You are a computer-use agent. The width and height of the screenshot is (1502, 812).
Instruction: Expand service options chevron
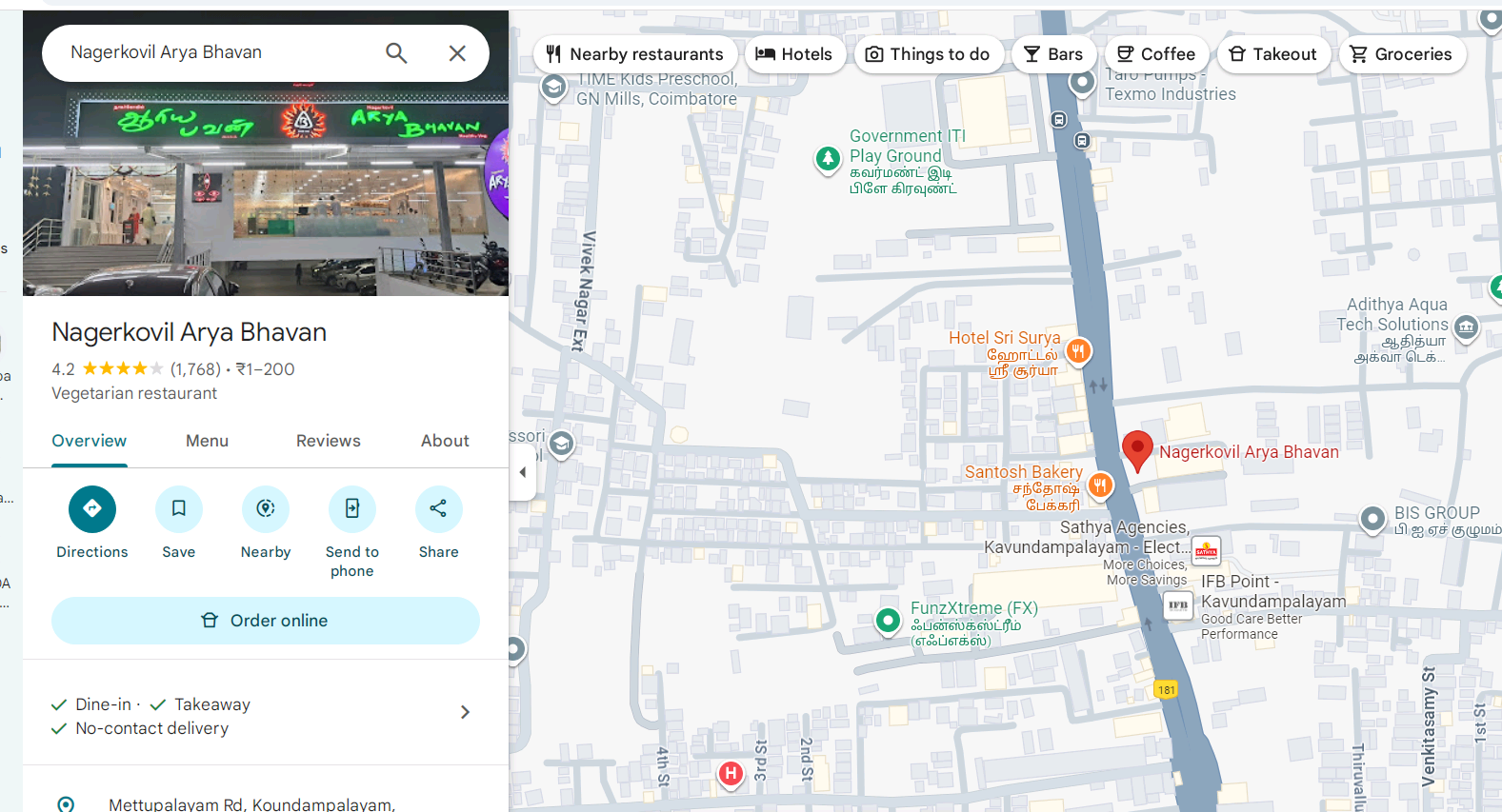[465, 712]
